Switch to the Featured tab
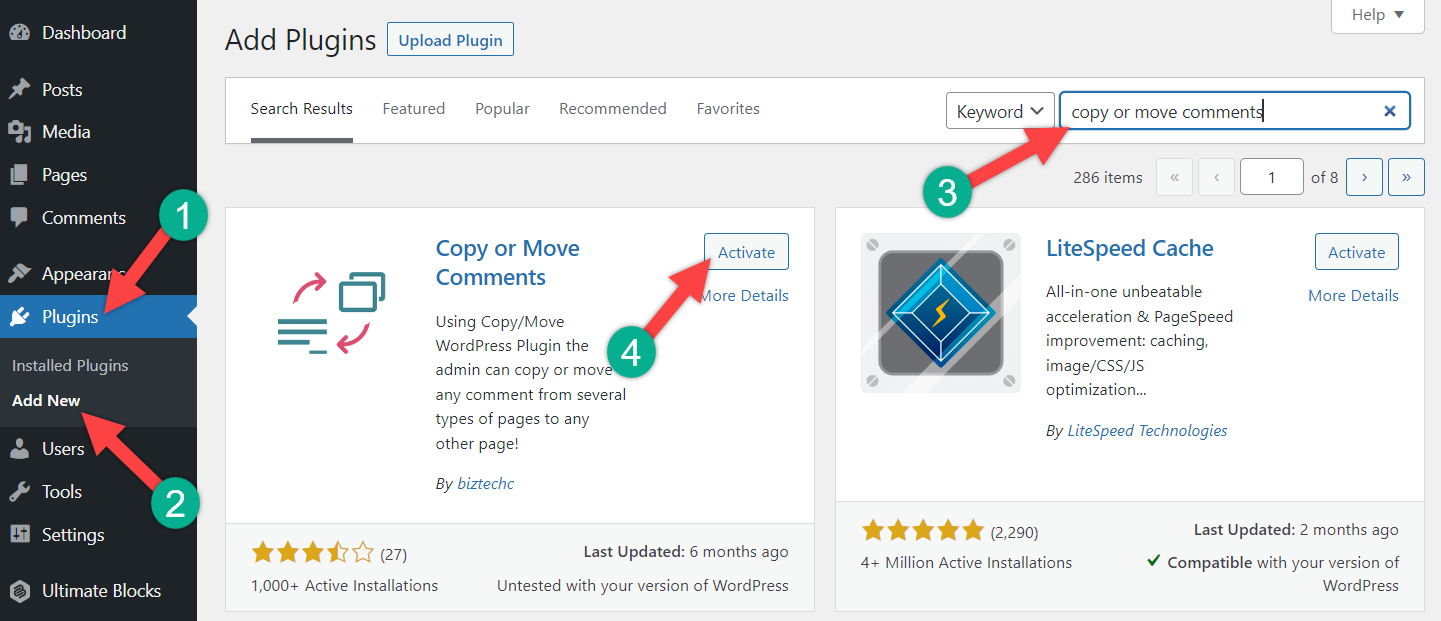Viewport: 1441px width, 621px height. pos(414,109)
